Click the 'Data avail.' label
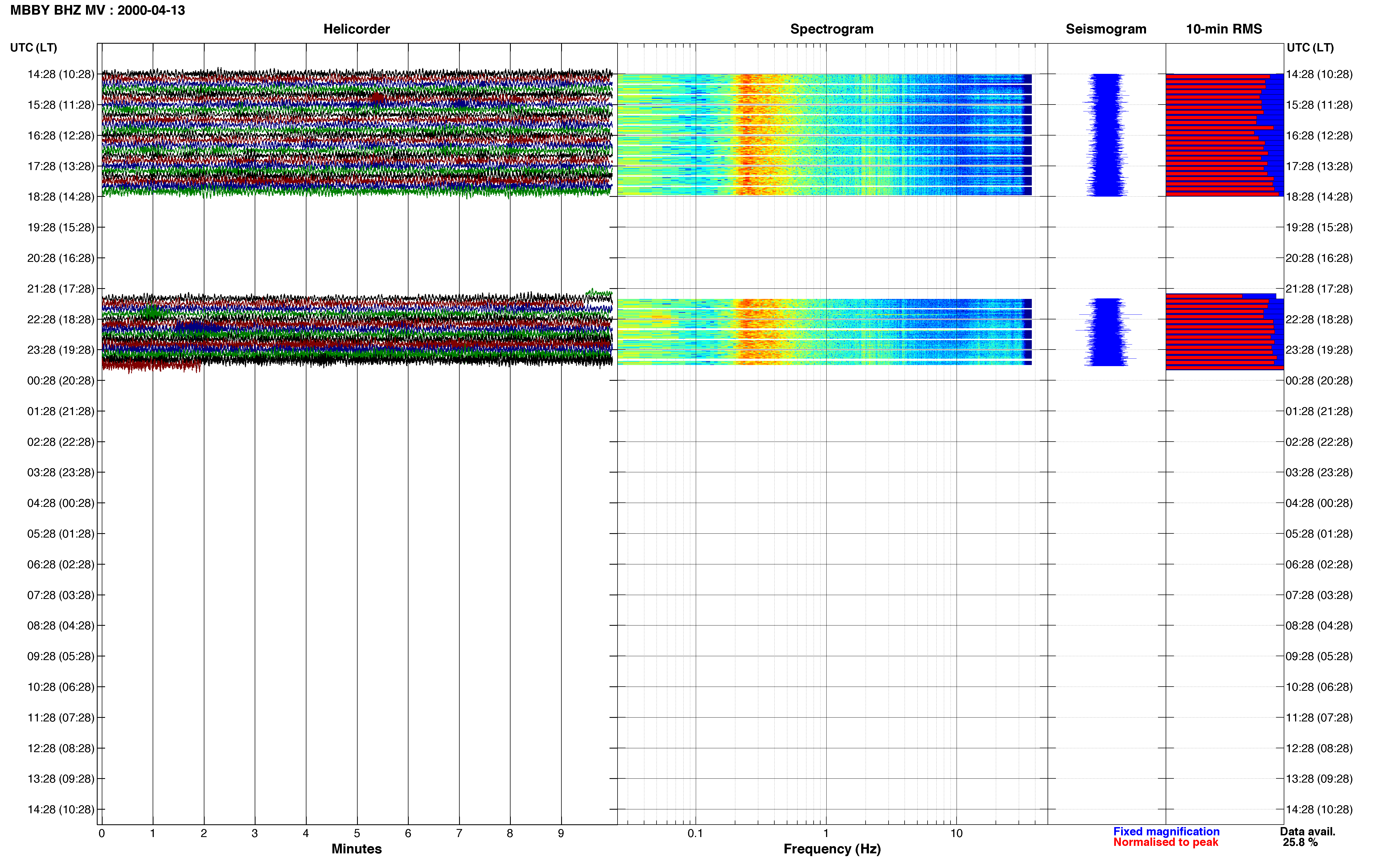1388x868 pixels. [x=1308, y=831]
